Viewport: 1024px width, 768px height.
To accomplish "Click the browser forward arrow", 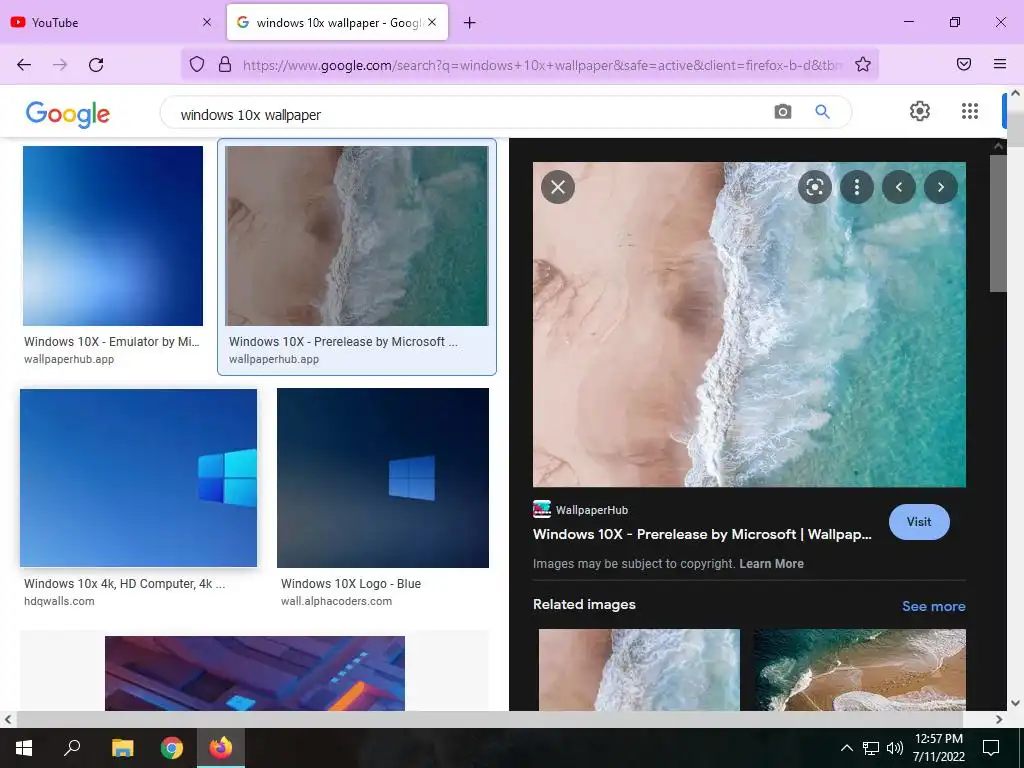I will pos(60,65).
